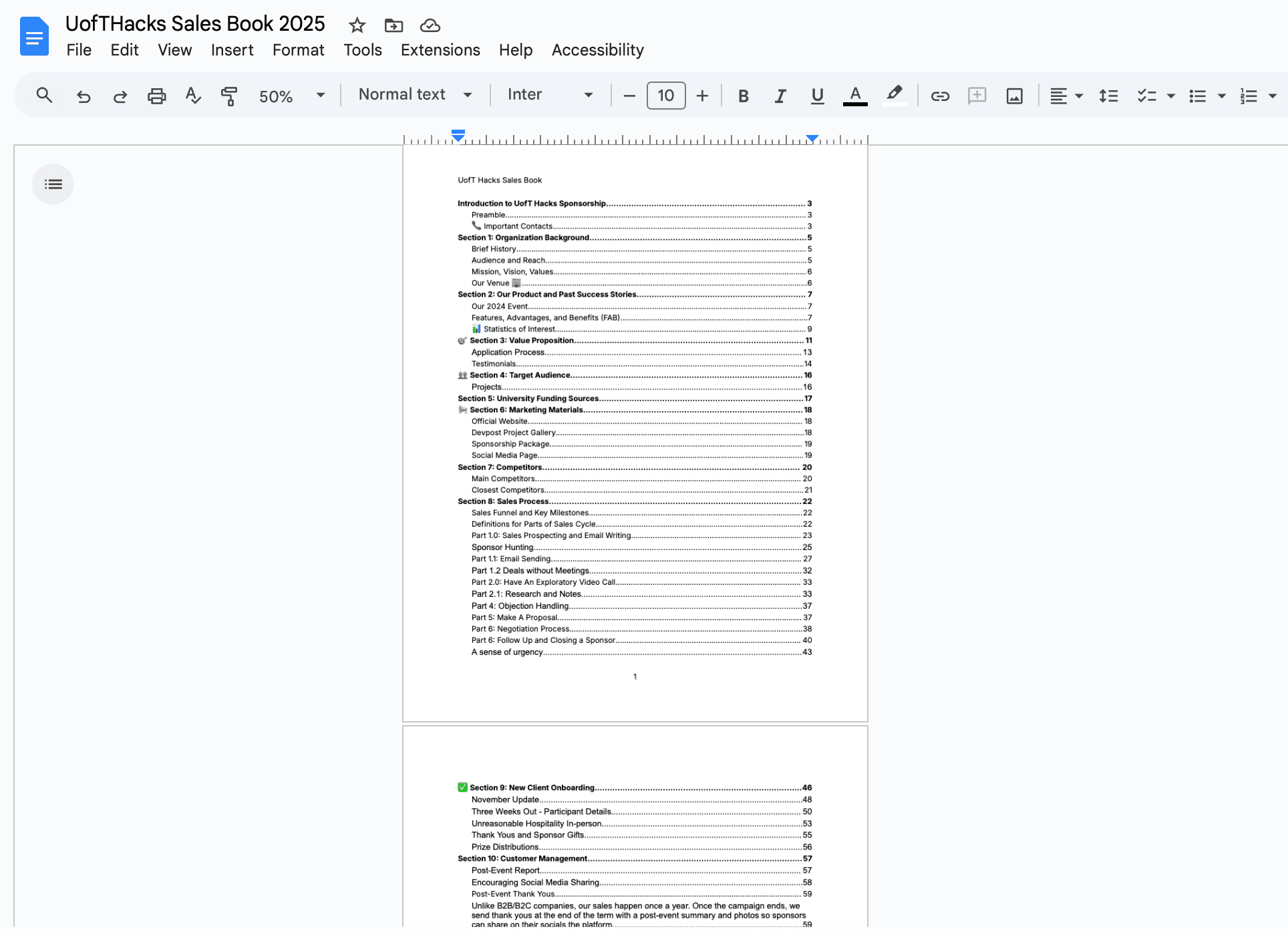Toggle underline formatting
The height and width of the screenshot is (929, 1288).
[817, 96]
